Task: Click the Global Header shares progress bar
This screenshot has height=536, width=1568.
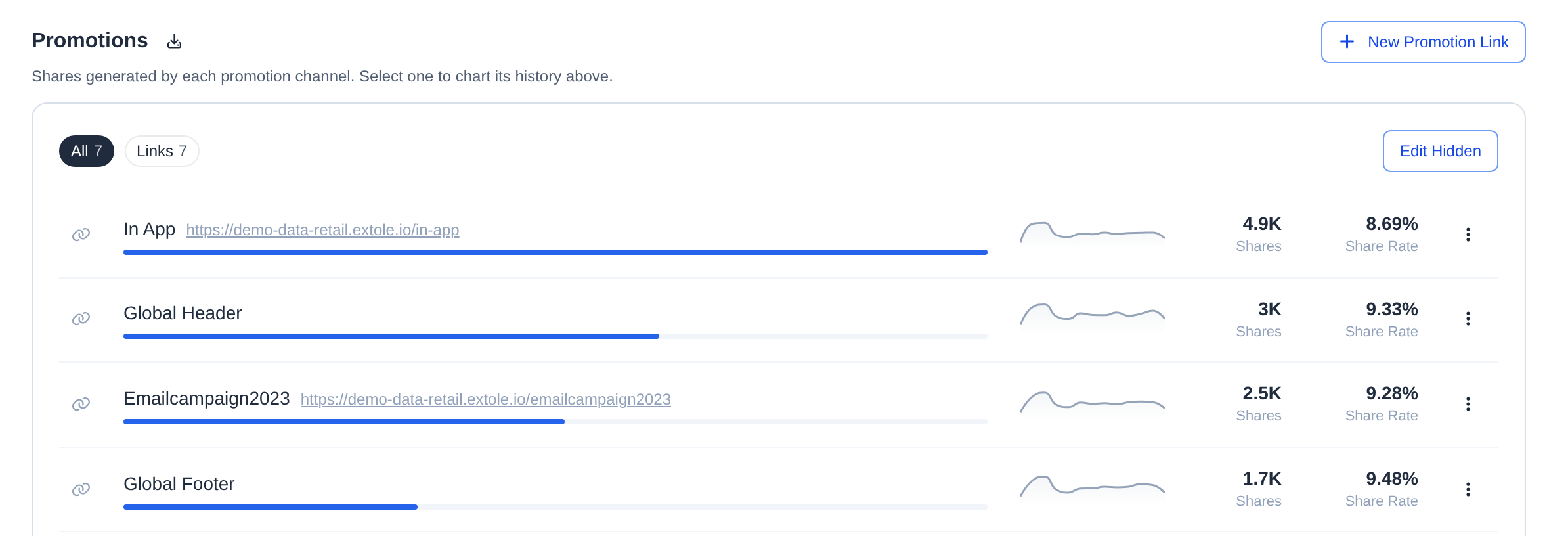Action: coord(555,336)
